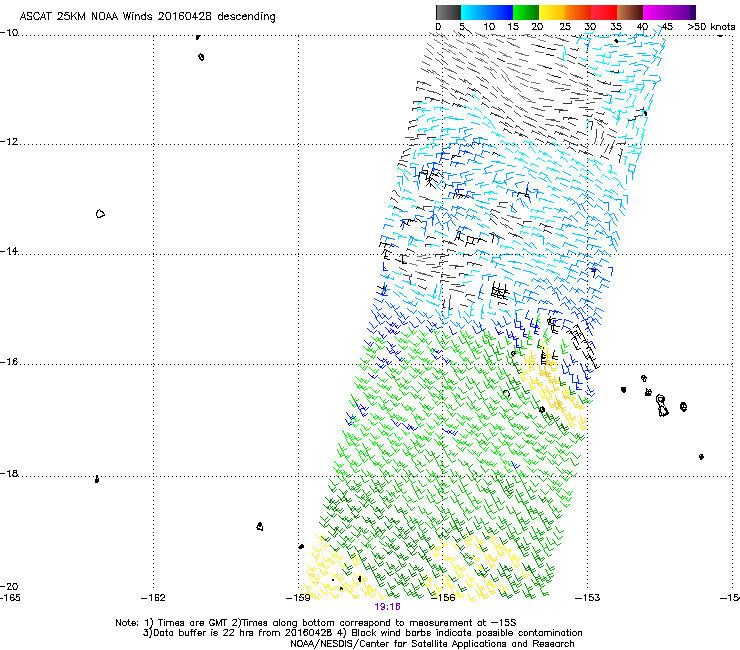Click the '-159' longitude axis label
The image size is (740, 650).
pyautogui.click(x=298, y=598)
